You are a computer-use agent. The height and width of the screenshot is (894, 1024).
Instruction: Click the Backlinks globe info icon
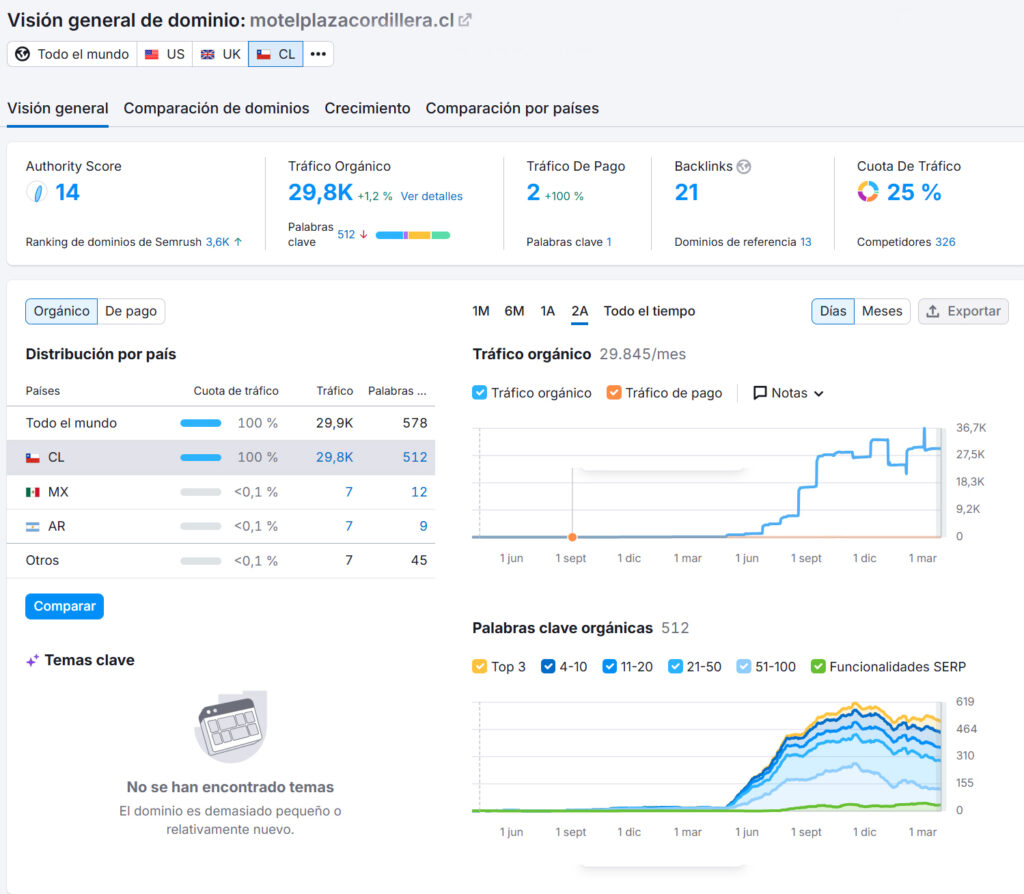(744, 167)
